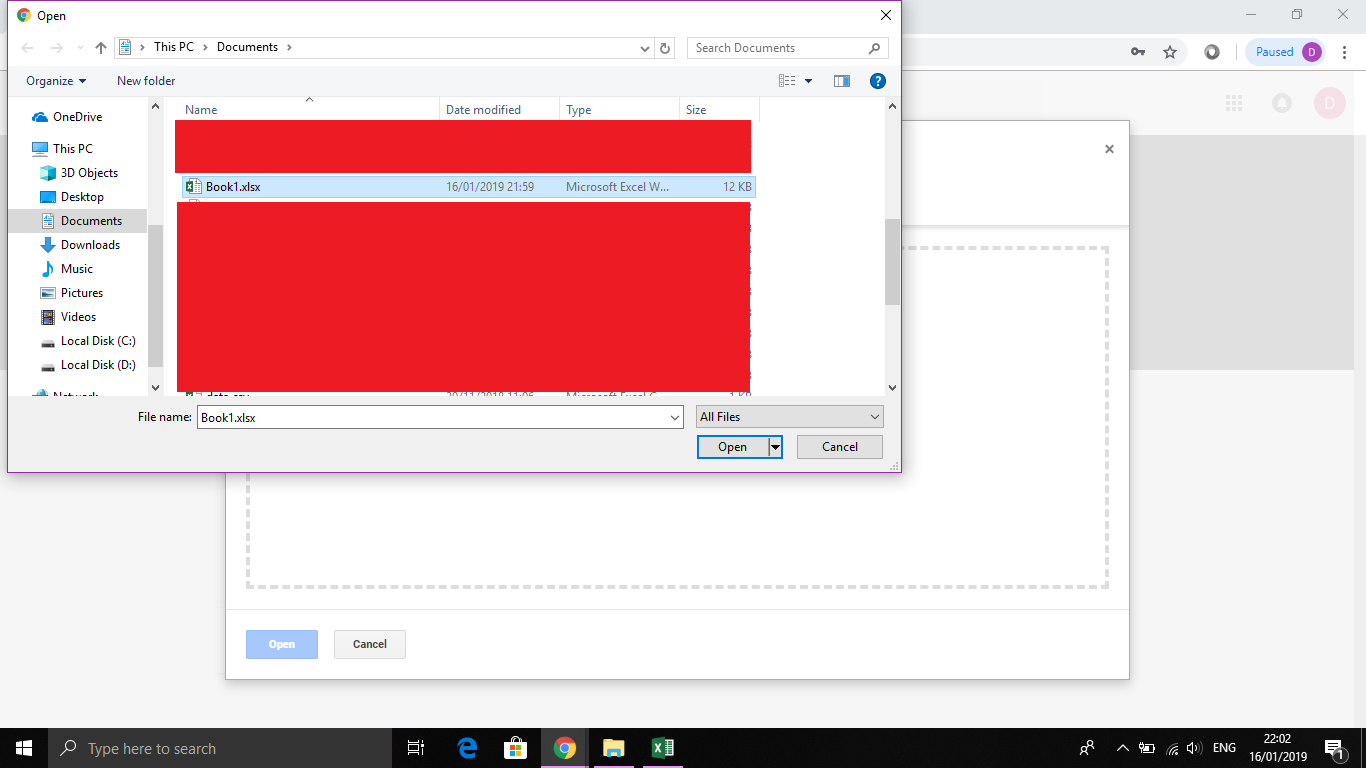Image resolution: width=1366 pixels, height=768 pixels.
Task: Open recent locations dropdown arrow
Action: click(x=80, y=48)
